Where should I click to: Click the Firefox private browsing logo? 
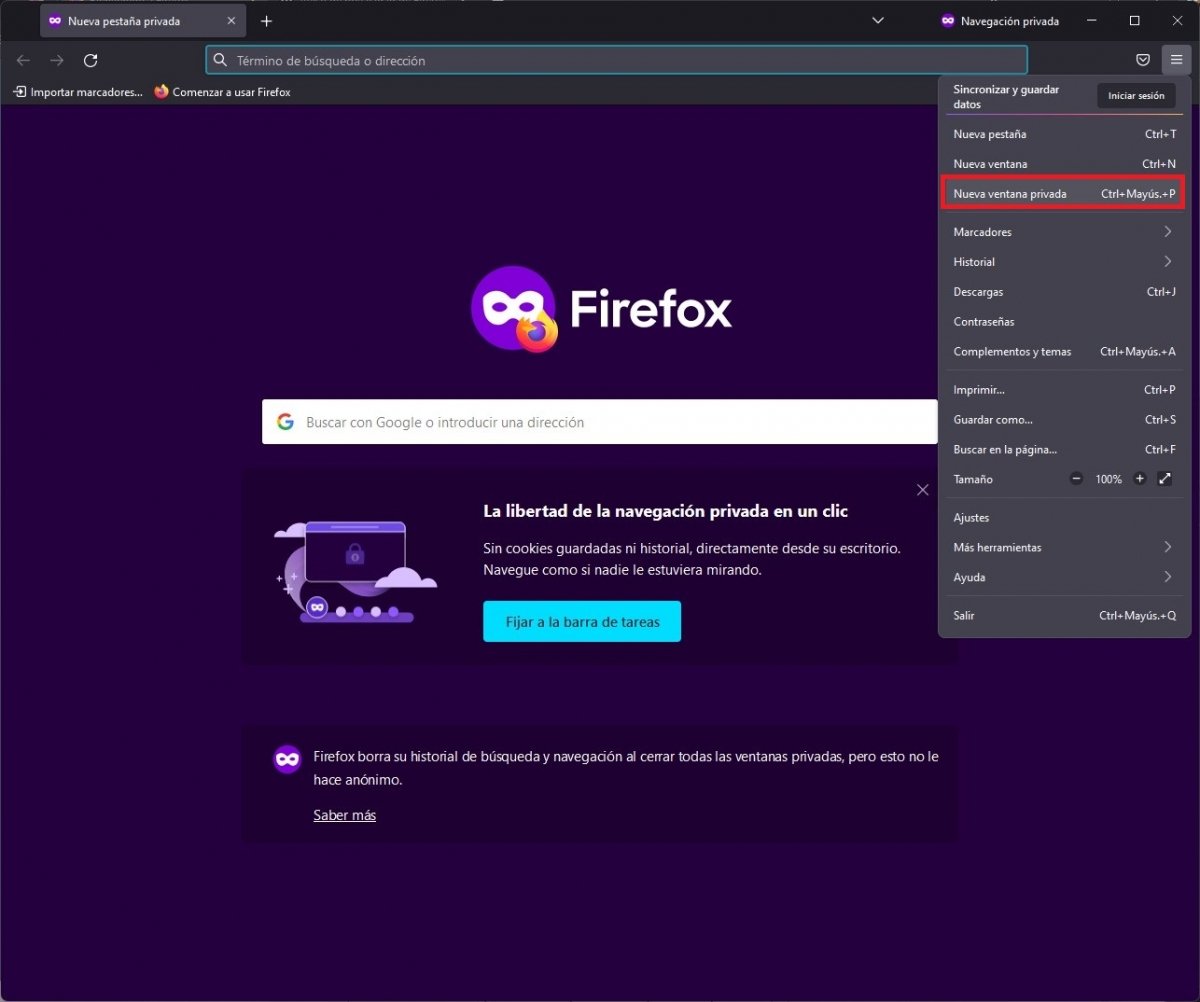(602, 309)
